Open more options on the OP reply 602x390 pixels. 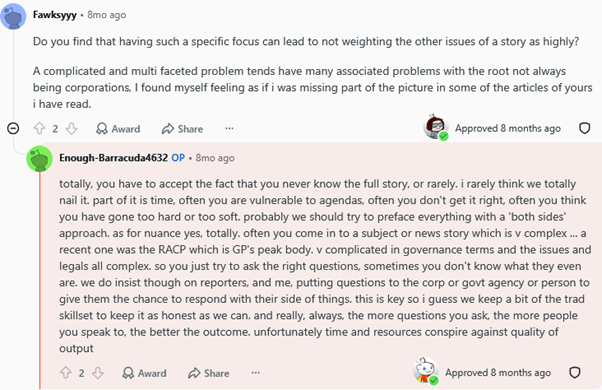[256, 372]
